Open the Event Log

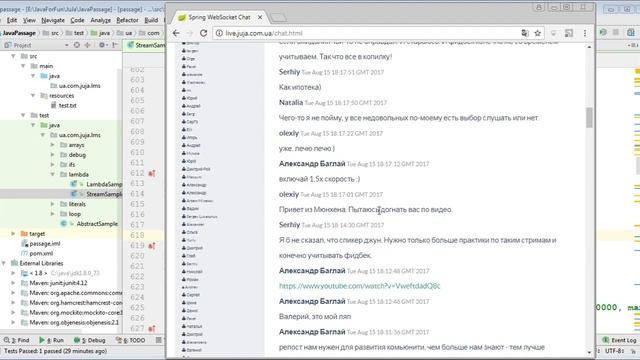(x=620, y=340)
